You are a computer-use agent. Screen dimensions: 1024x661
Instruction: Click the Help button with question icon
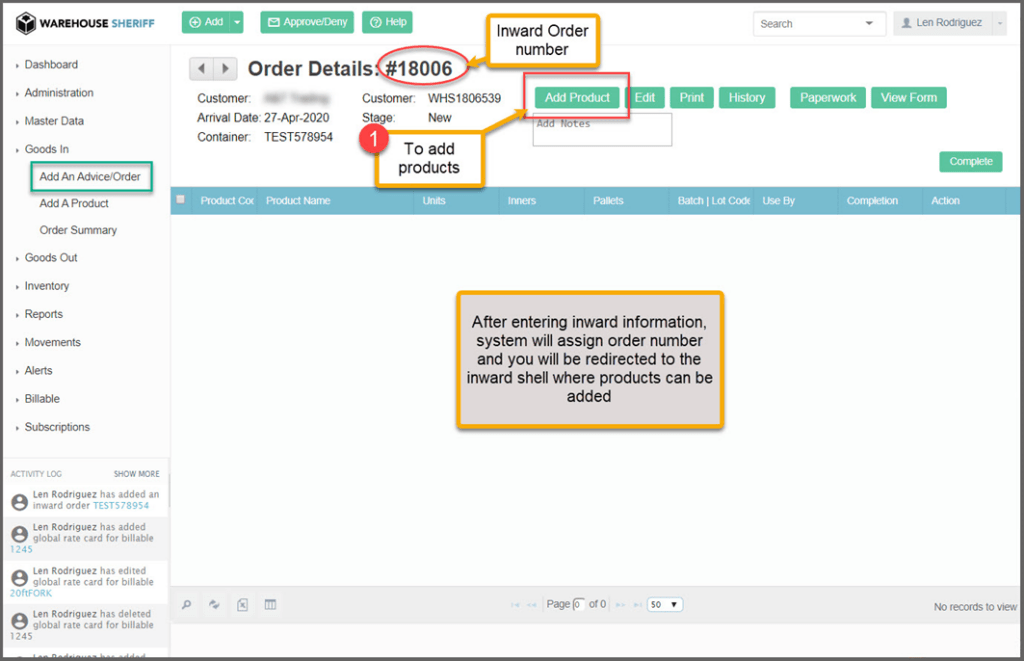pos(387,22)
